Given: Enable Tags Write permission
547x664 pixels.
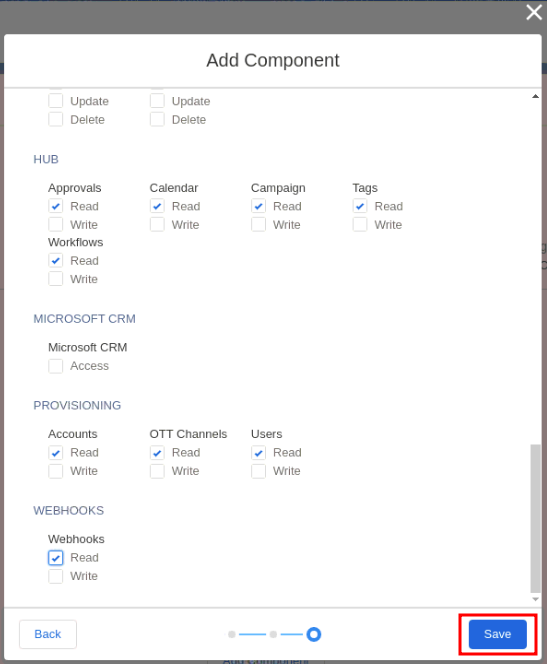Looking at the screenshot, I should click(360, 224).
